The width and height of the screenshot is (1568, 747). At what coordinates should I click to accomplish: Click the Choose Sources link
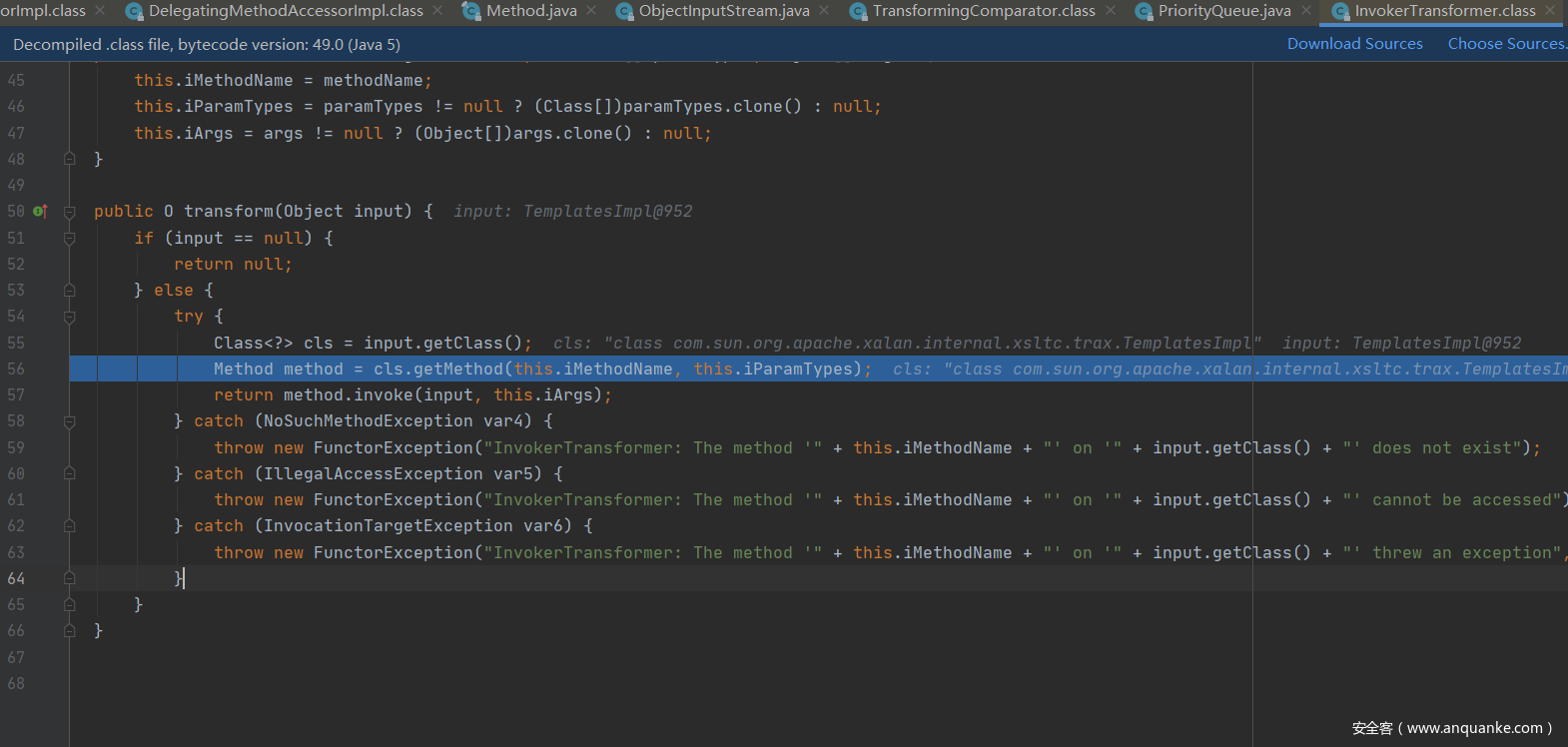[1506, 44]
